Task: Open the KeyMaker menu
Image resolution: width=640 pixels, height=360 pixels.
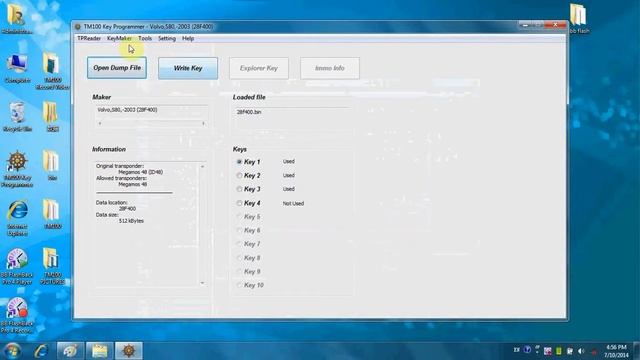Action: pos(119,38)
